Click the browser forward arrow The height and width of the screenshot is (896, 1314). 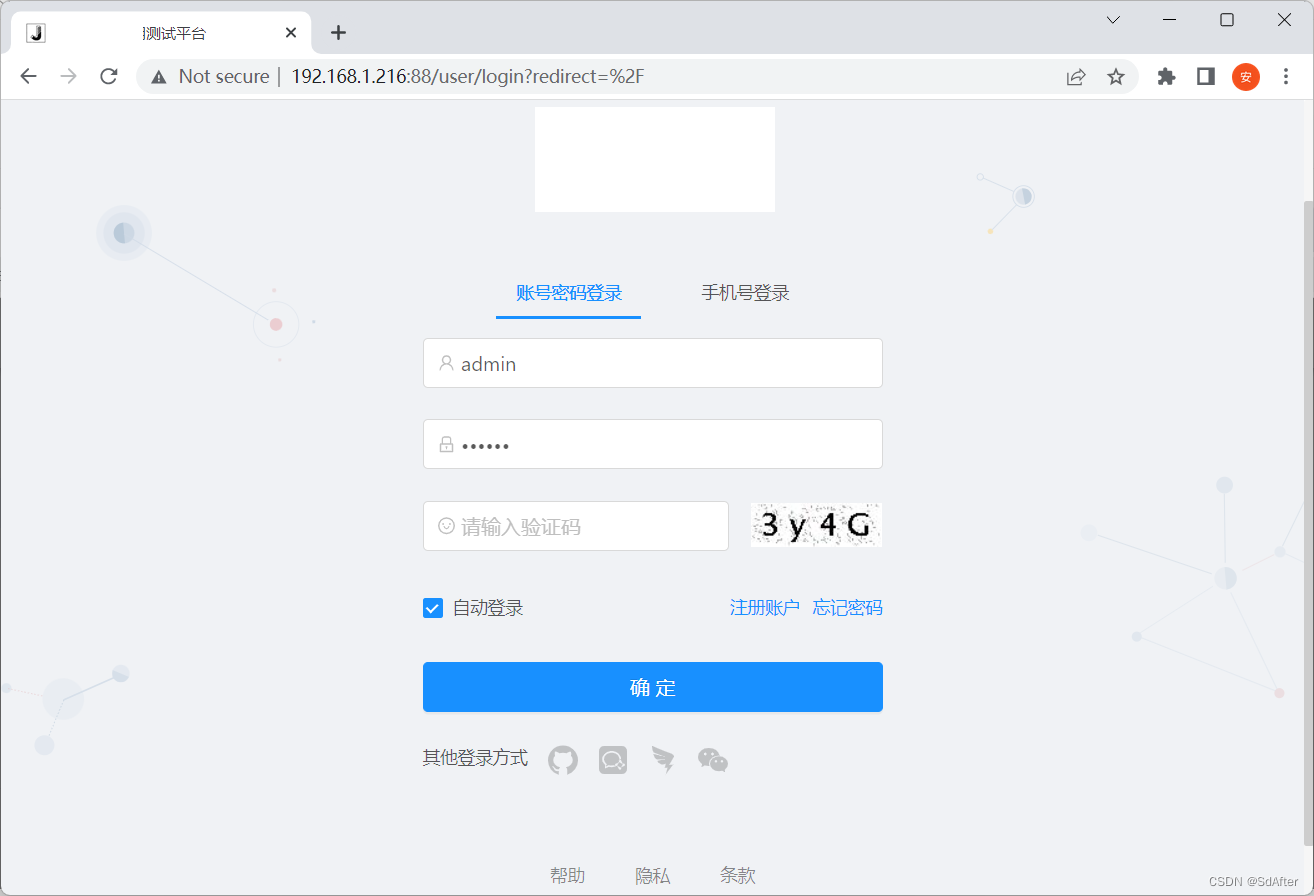pyautogui.click(x=68, y=76)
